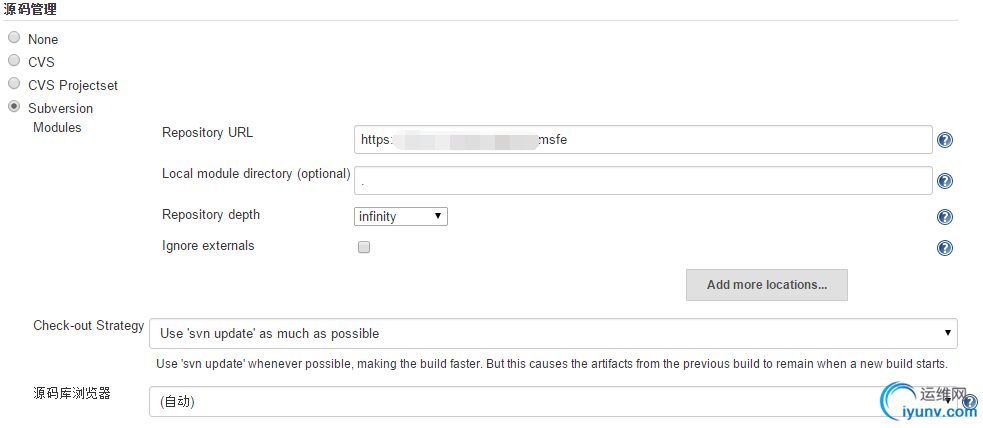
Task: Open help for Repository URL field
Action: click(x=945, y=140)
